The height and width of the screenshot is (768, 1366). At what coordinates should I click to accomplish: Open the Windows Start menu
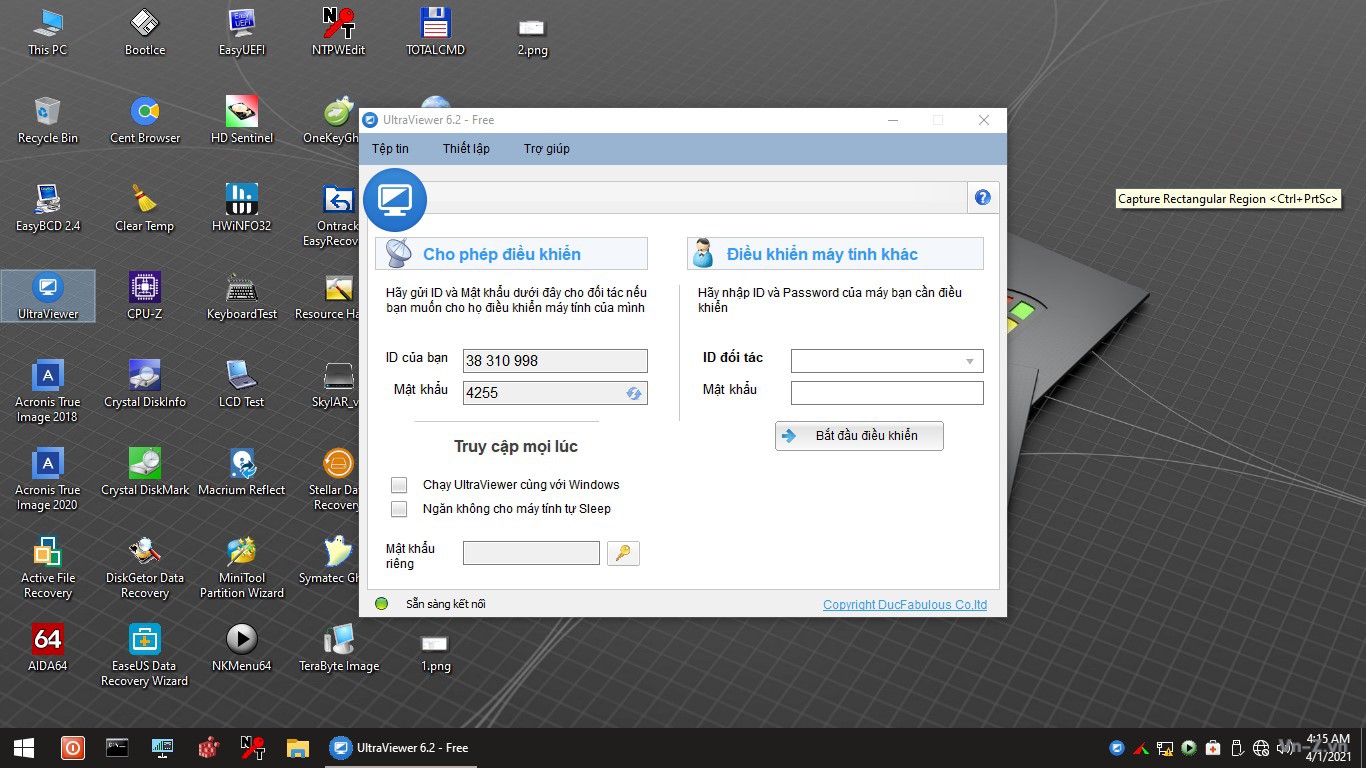click(x=24, y=748)
